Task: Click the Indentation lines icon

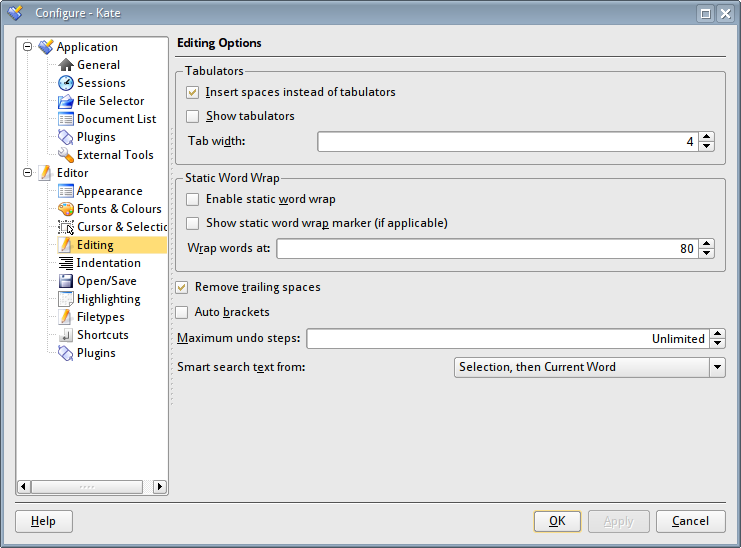Action: 66,263
